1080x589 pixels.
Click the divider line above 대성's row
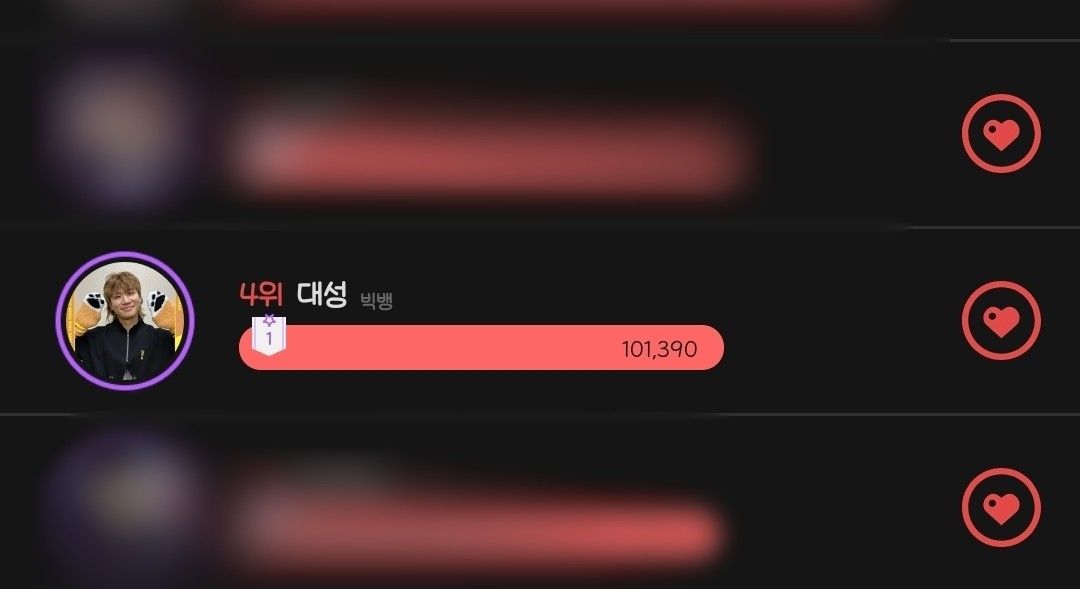(x=540, y=227)
